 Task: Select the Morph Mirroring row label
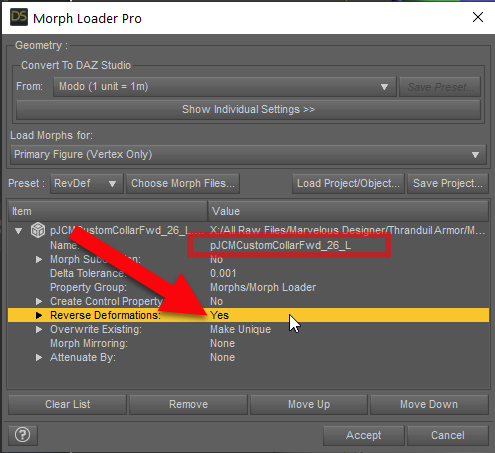pyautogui.click(x=89, y=343)
